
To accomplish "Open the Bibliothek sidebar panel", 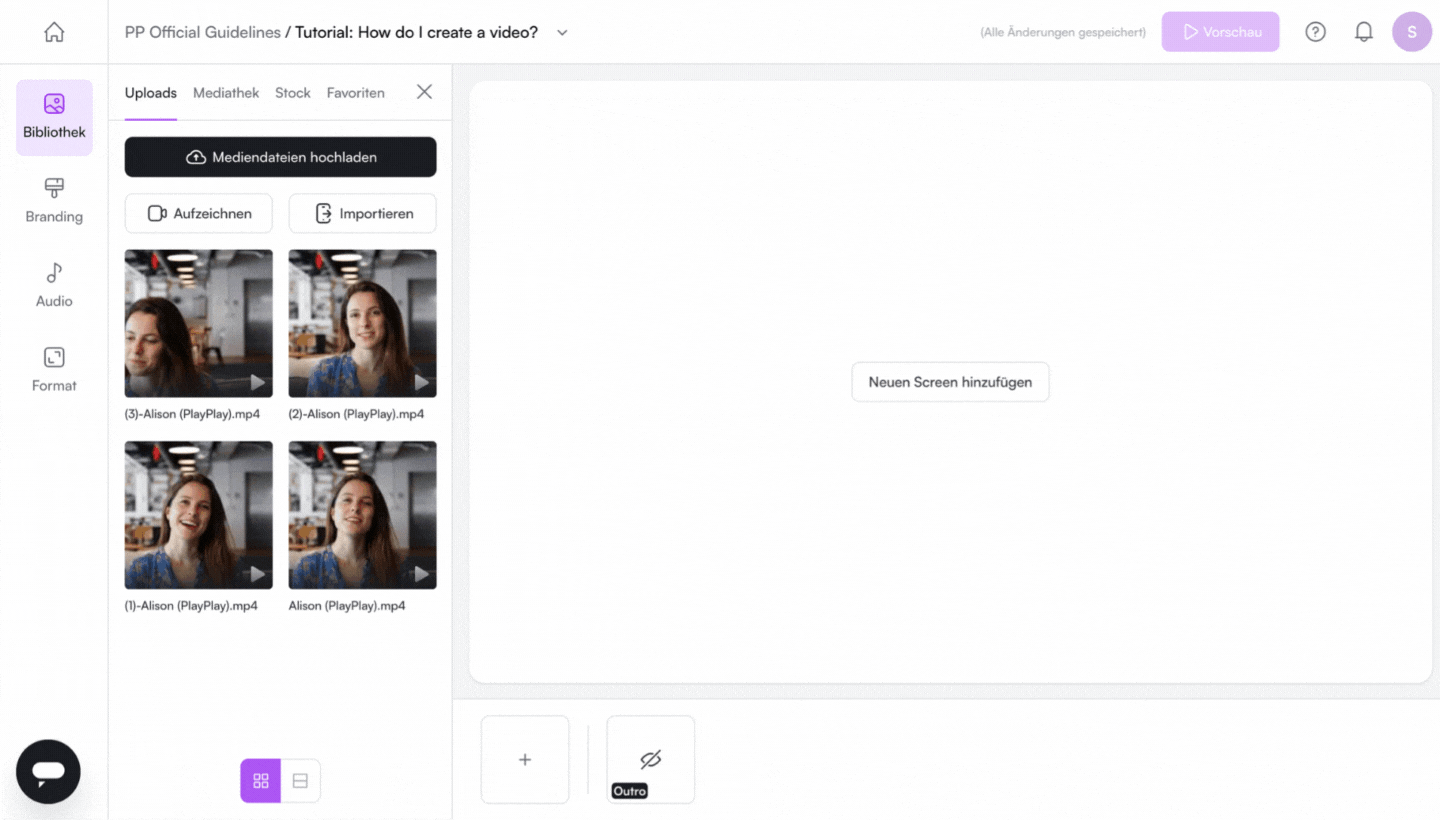I will tap(54, 118).
